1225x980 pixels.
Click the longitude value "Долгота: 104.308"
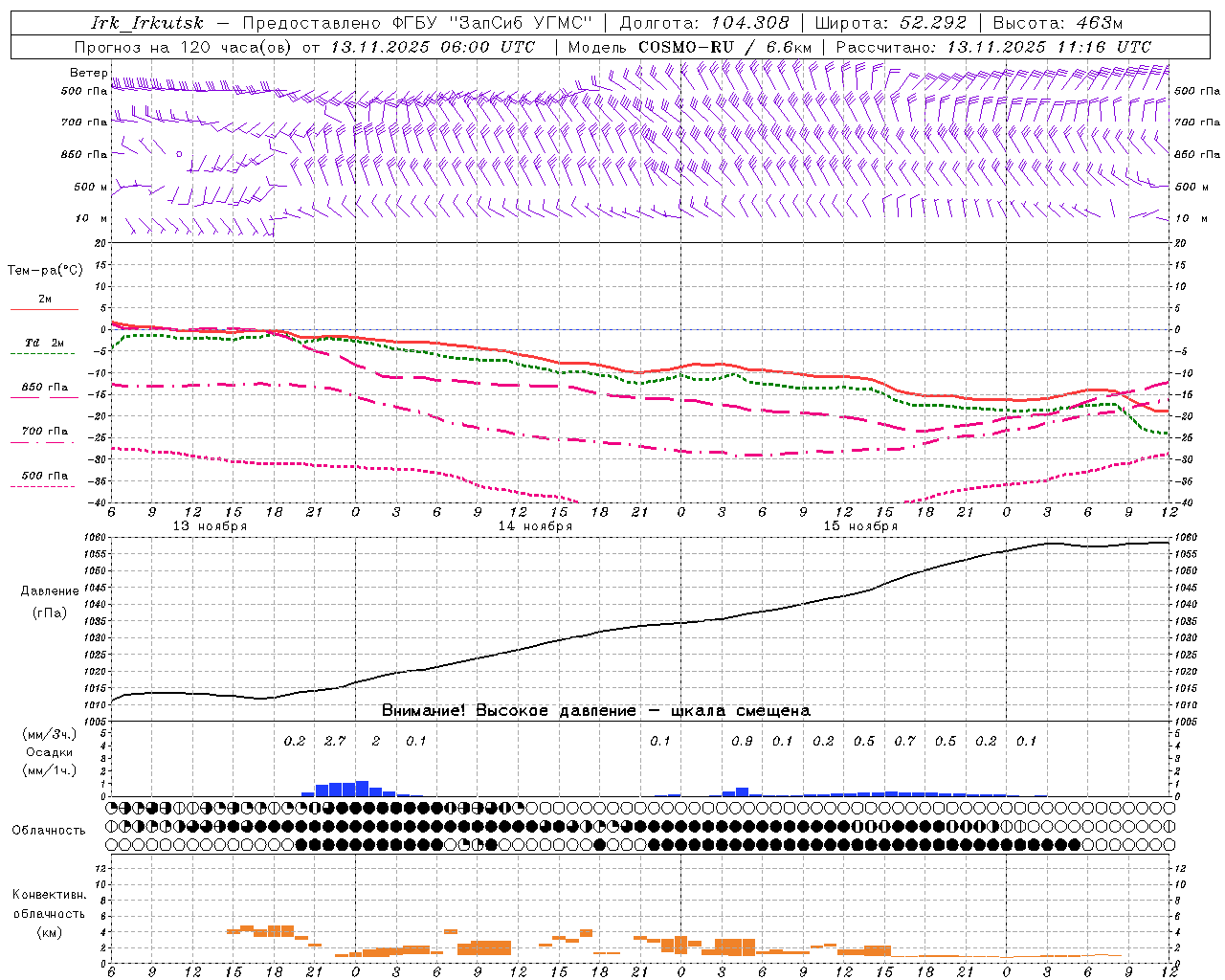click(704, 23)
